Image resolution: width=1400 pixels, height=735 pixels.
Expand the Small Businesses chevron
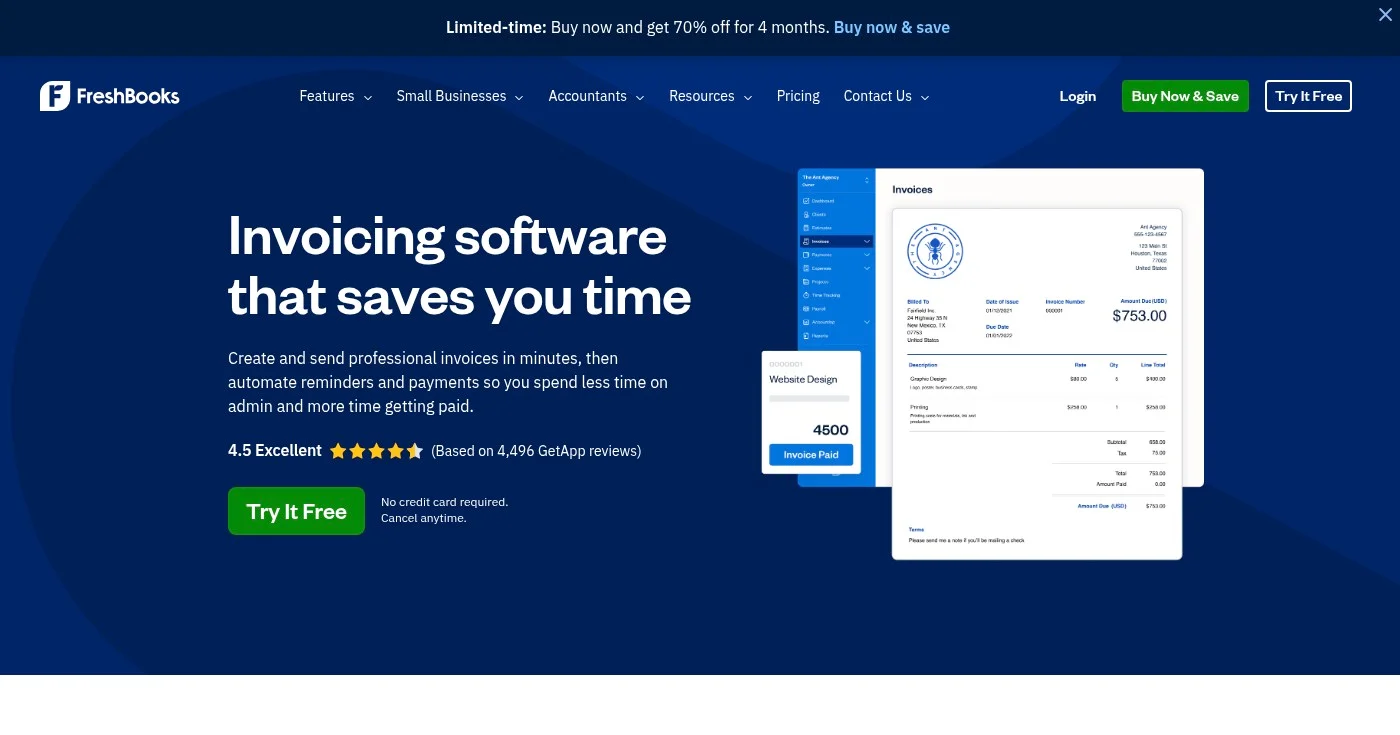click(x=519, y=97)
